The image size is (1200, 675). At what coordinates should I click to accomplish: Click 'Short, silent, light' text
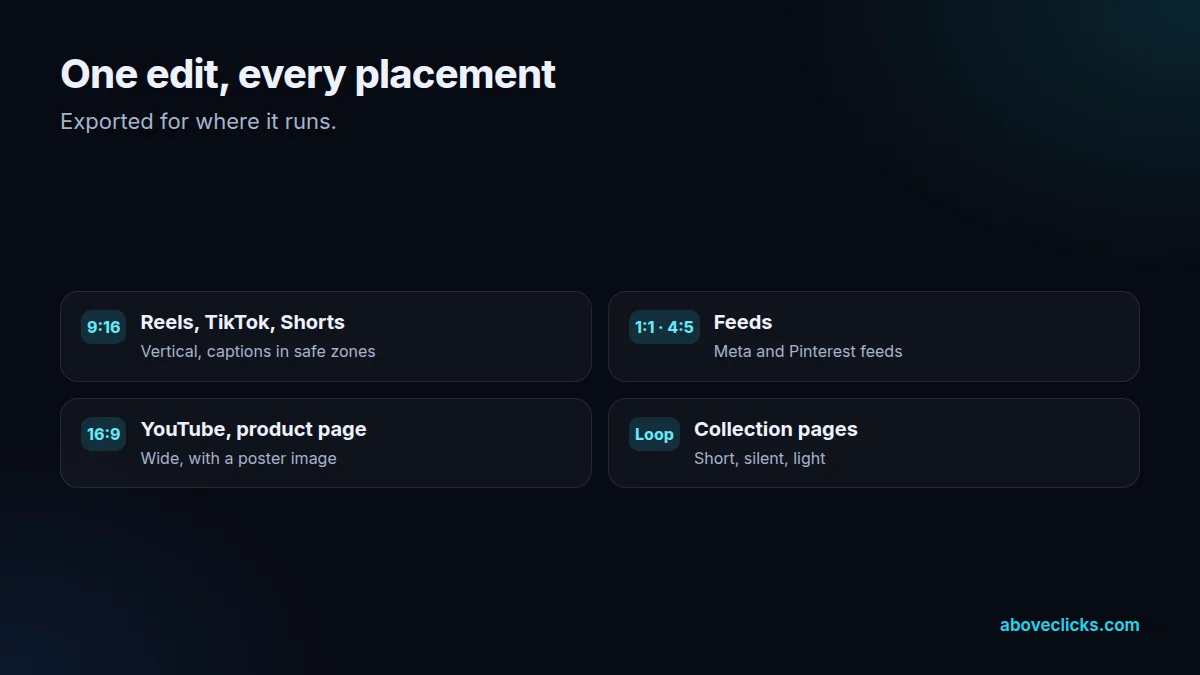pos(760,458)
